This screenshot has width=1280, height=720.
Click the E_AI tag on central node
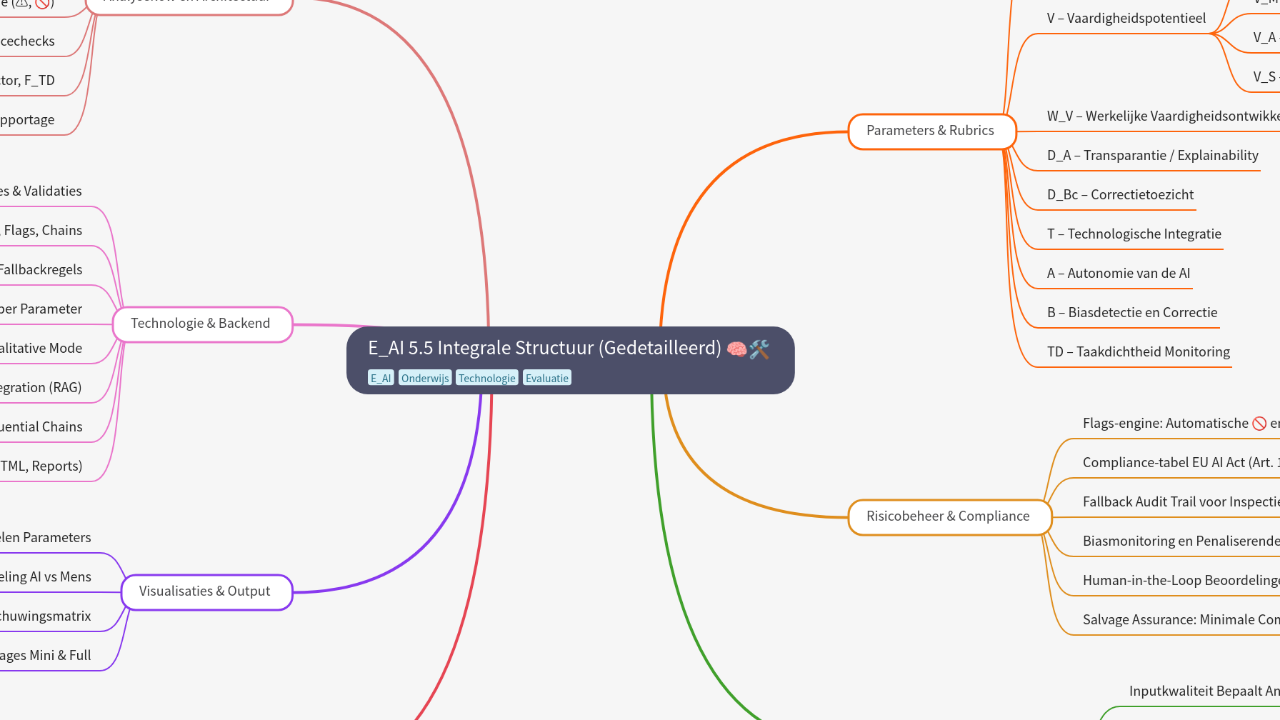(x=381, y=378)
